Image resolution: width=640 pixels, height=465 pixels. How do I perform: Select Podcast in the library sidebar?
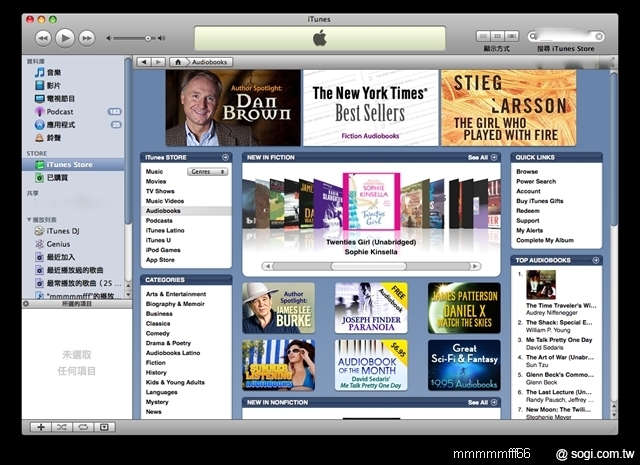[59, 111]
